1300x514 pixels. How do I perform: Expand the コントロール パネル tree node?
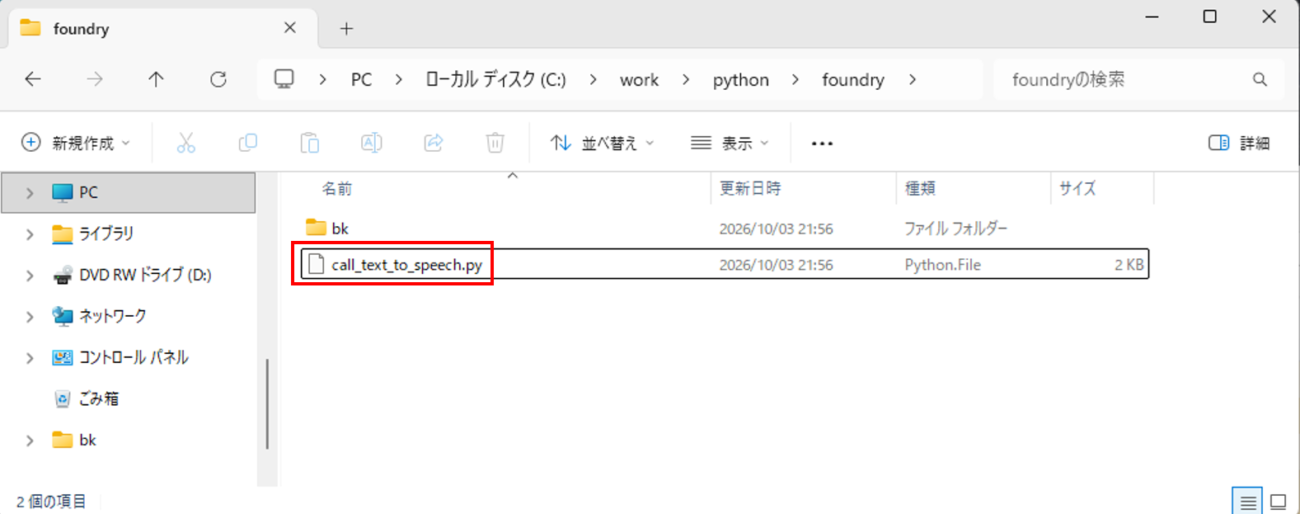point(30,358)
